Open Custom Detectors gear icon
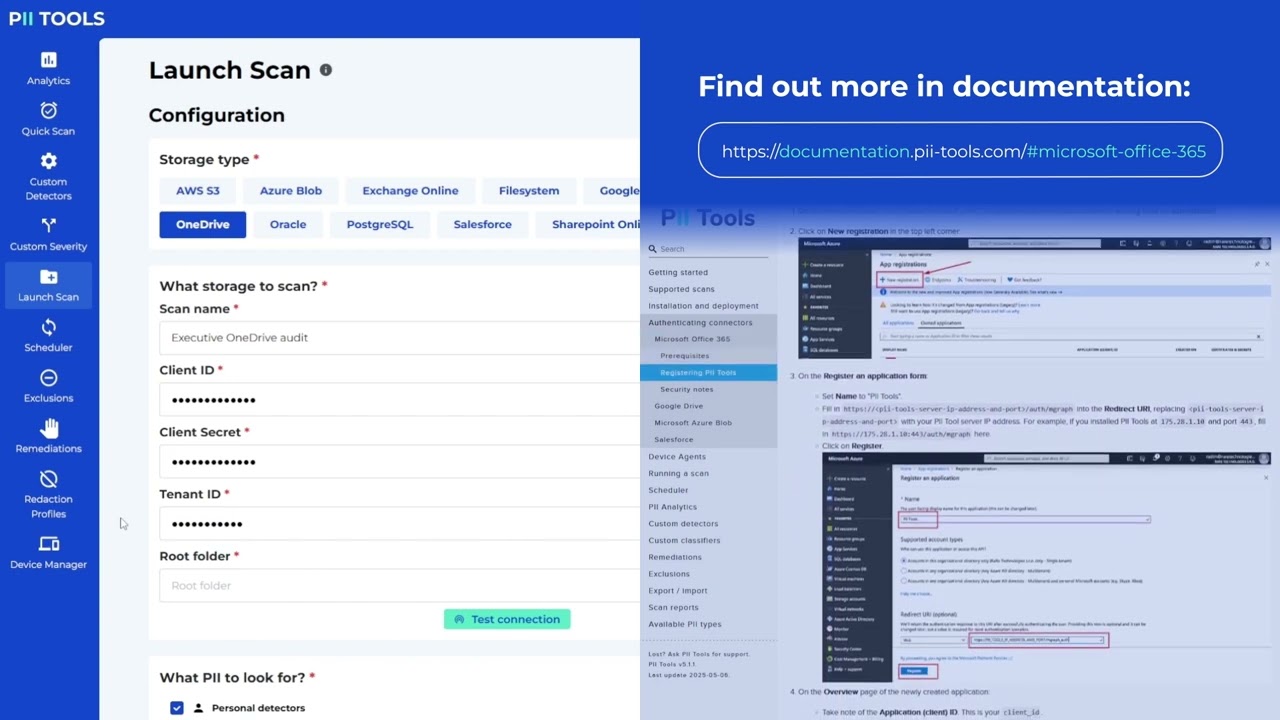Image resolution: width=1280 pixels, height=720 pixels. pyautogui.click(x=48, y=161)
